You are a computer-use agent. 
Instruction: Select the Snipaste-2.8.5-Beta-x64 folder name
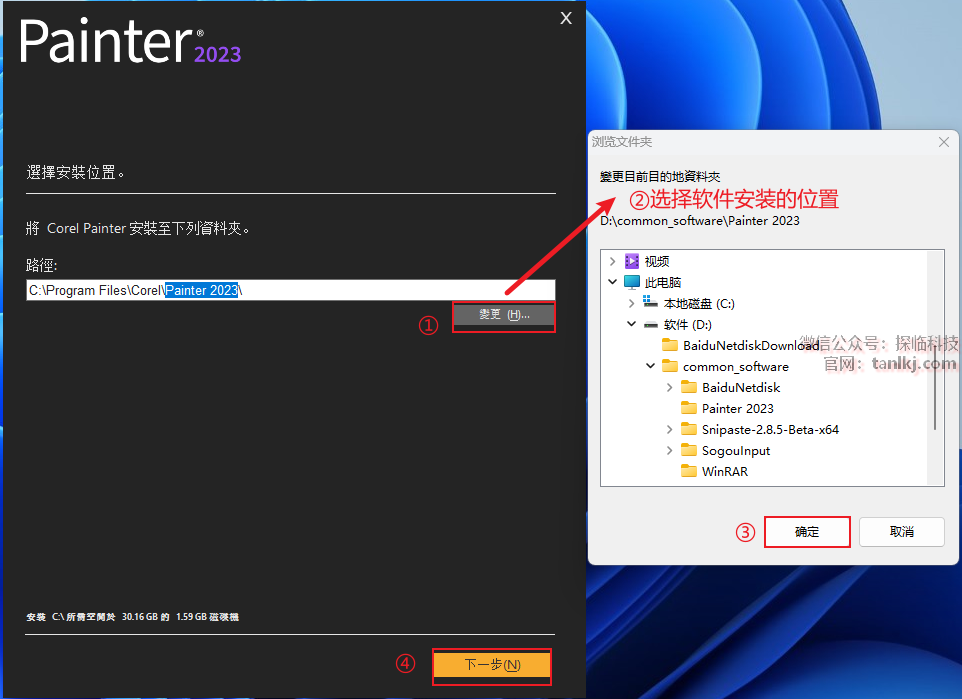tap(770, 430)
